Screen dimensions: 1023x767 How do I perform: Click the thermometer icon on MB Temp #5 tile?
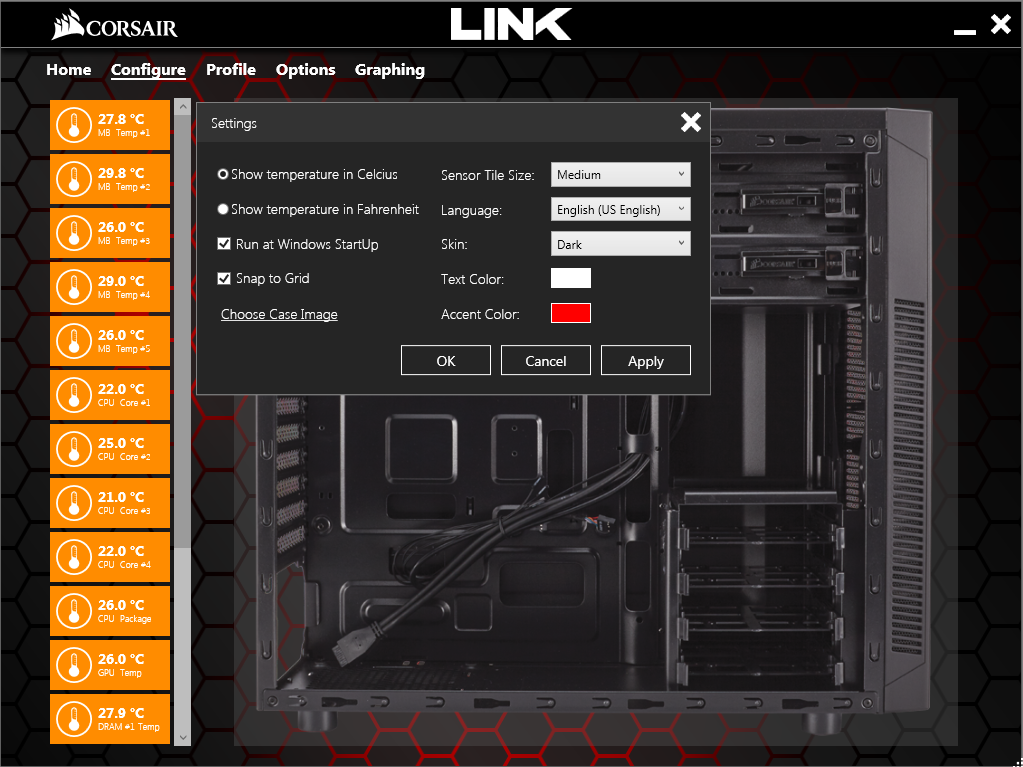[73, 341]
